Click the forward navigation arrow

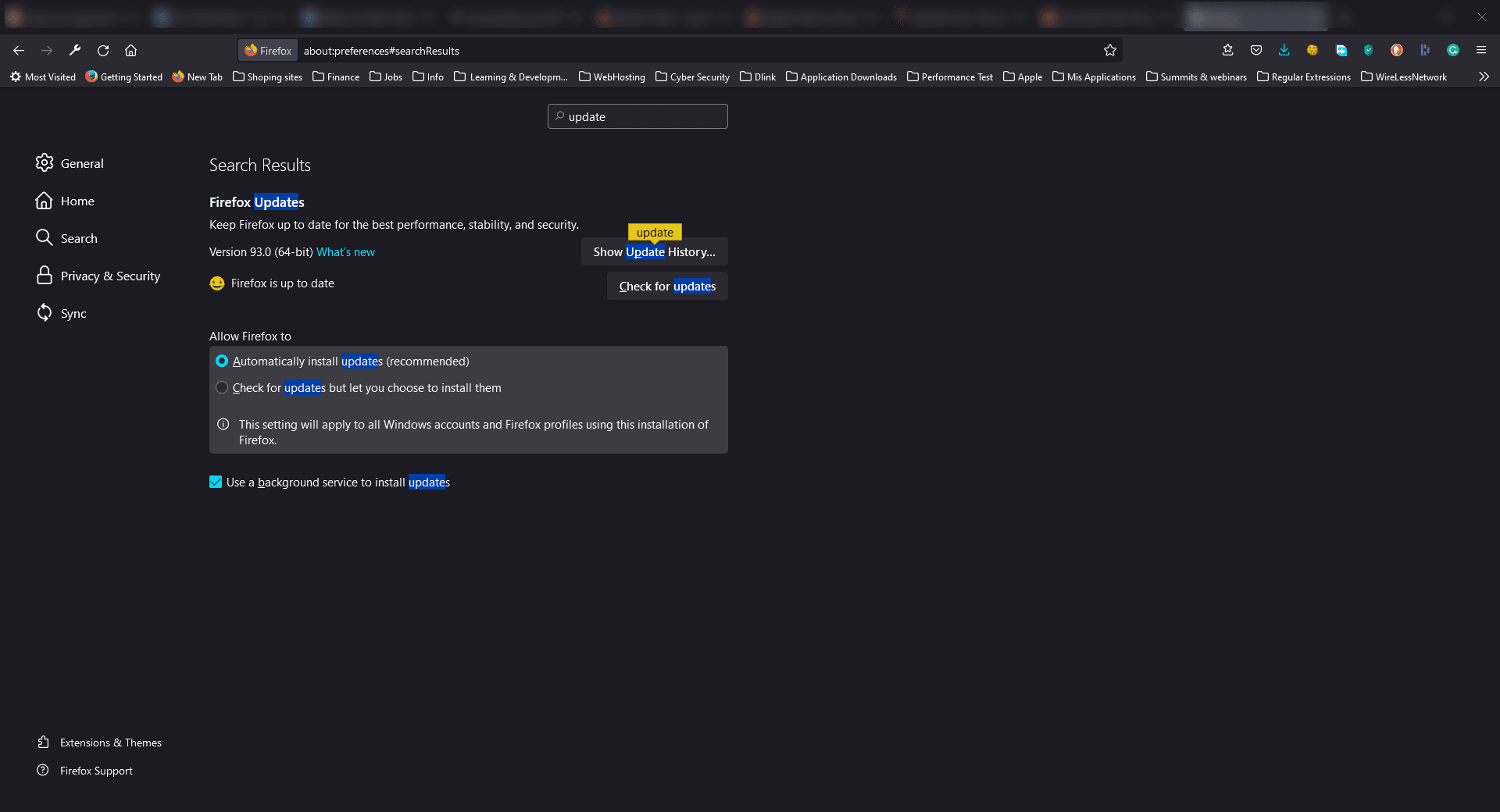[47, 51]
